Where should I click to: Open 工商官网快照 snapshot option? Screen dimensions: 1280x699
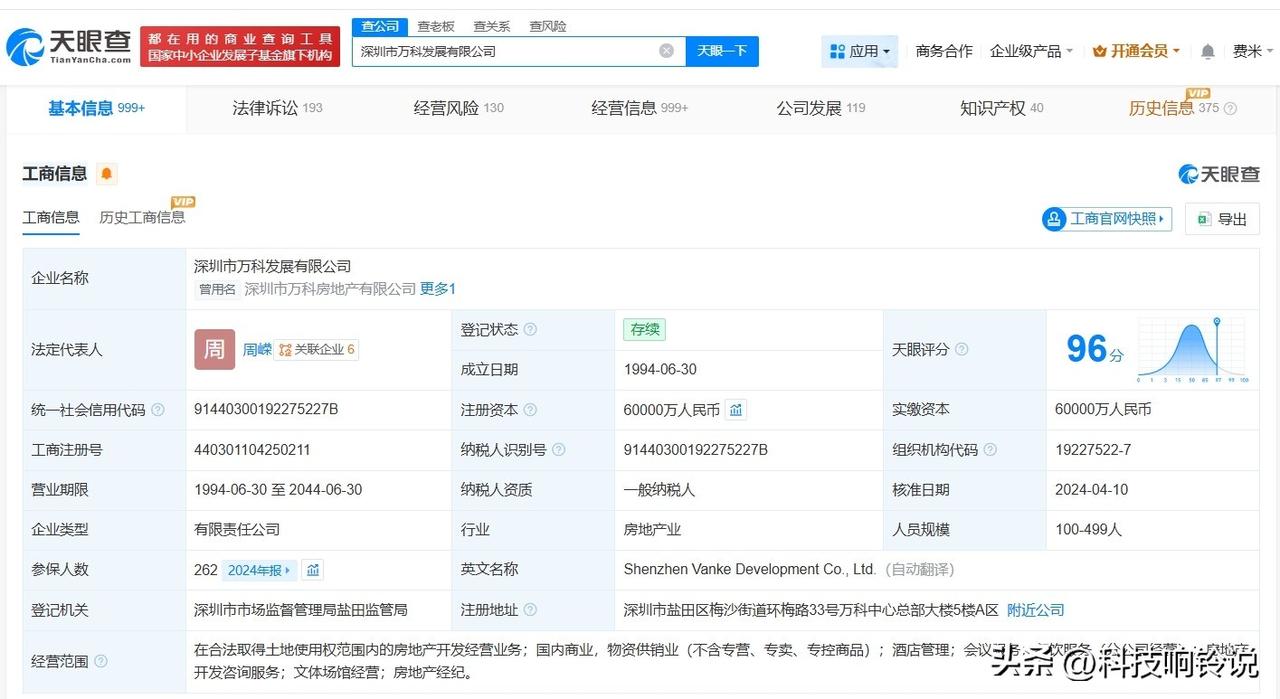[1107, 219]
